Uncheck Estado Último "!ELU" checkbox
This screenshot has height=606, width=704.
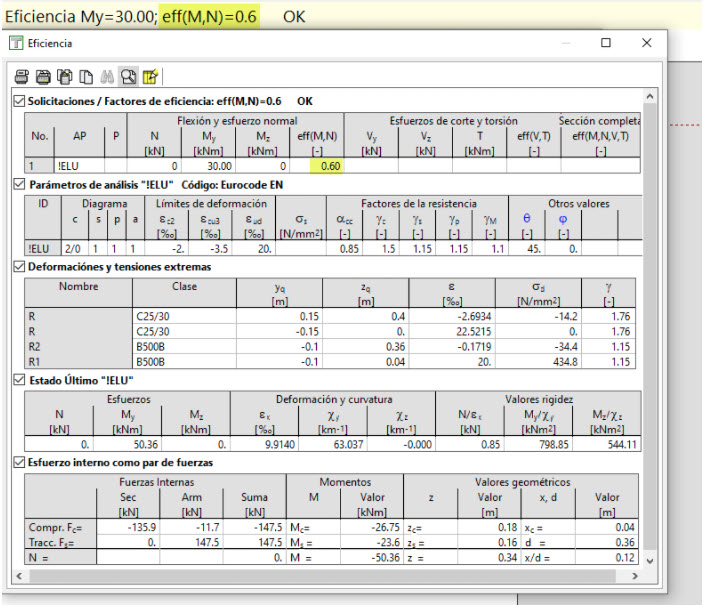tap(19, 380)
